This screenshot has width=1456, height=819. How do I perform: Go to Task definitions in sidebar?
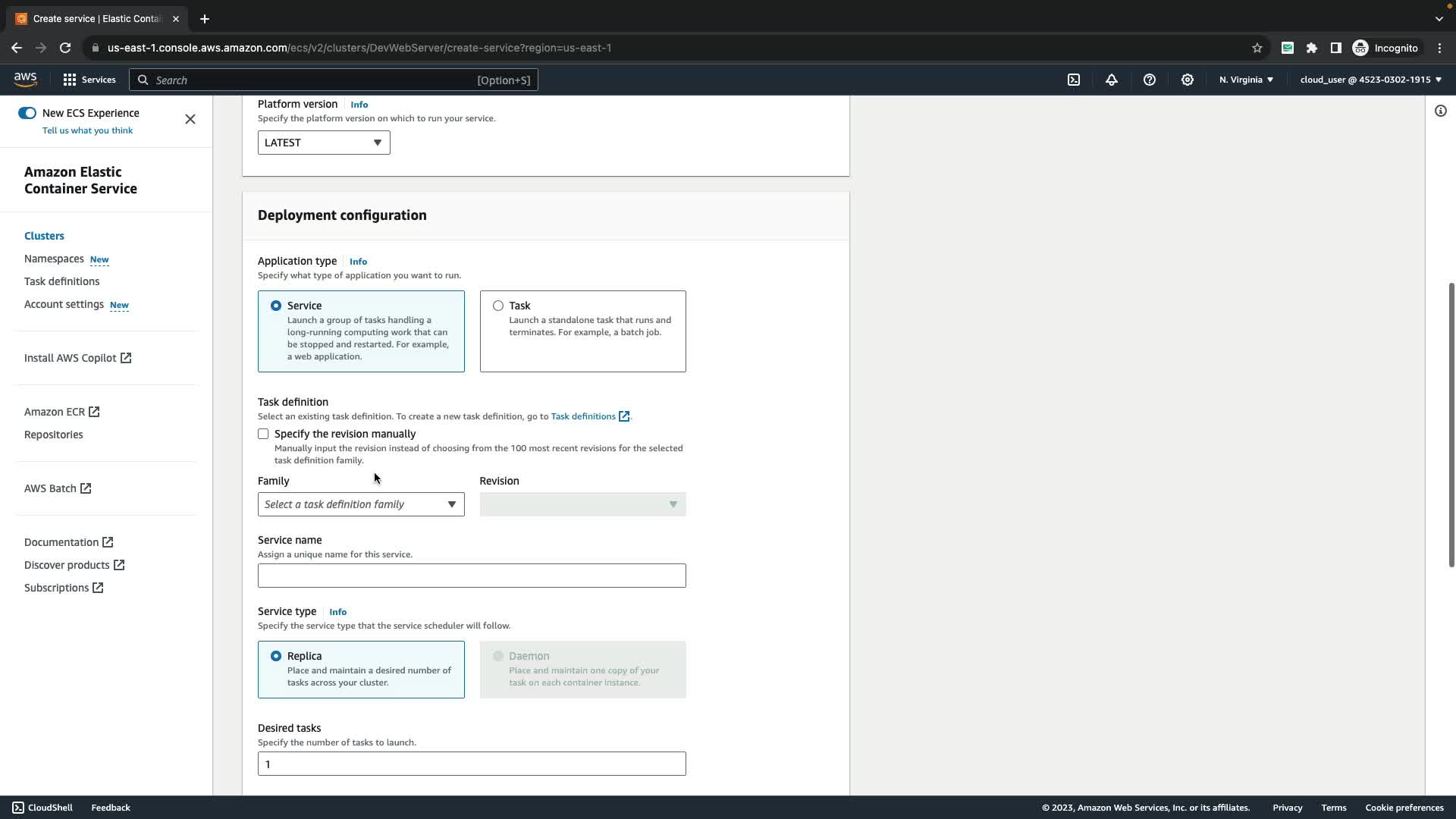point(61,281)
